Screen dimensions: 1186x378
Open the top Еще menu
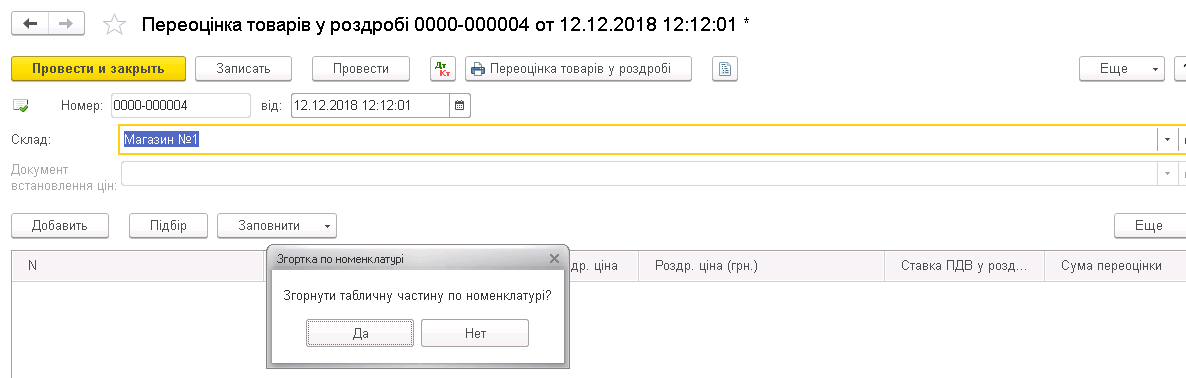point(1122,69)
